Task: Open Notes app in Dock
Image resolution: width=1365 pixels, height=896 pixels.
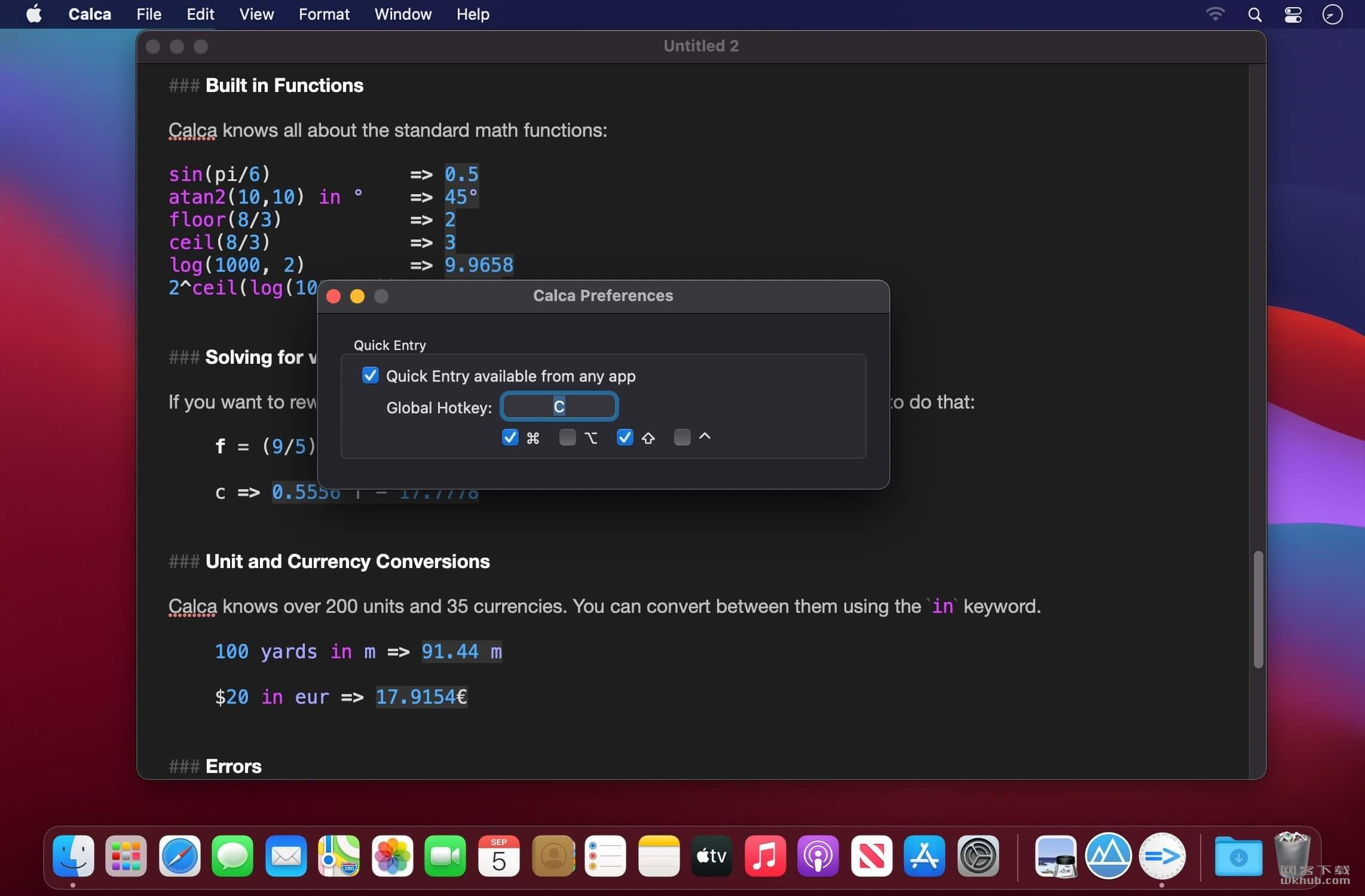Action: 659,855
